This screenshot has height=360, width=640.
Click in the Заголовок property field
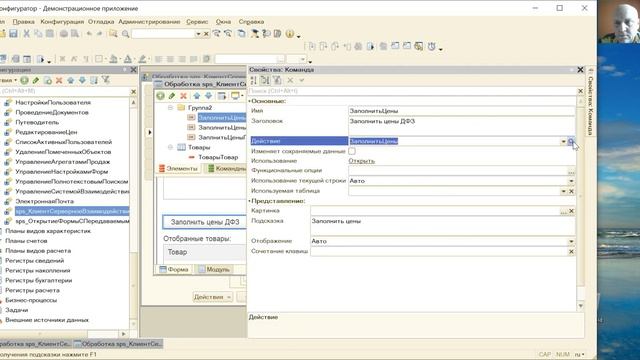pos(461,126)
